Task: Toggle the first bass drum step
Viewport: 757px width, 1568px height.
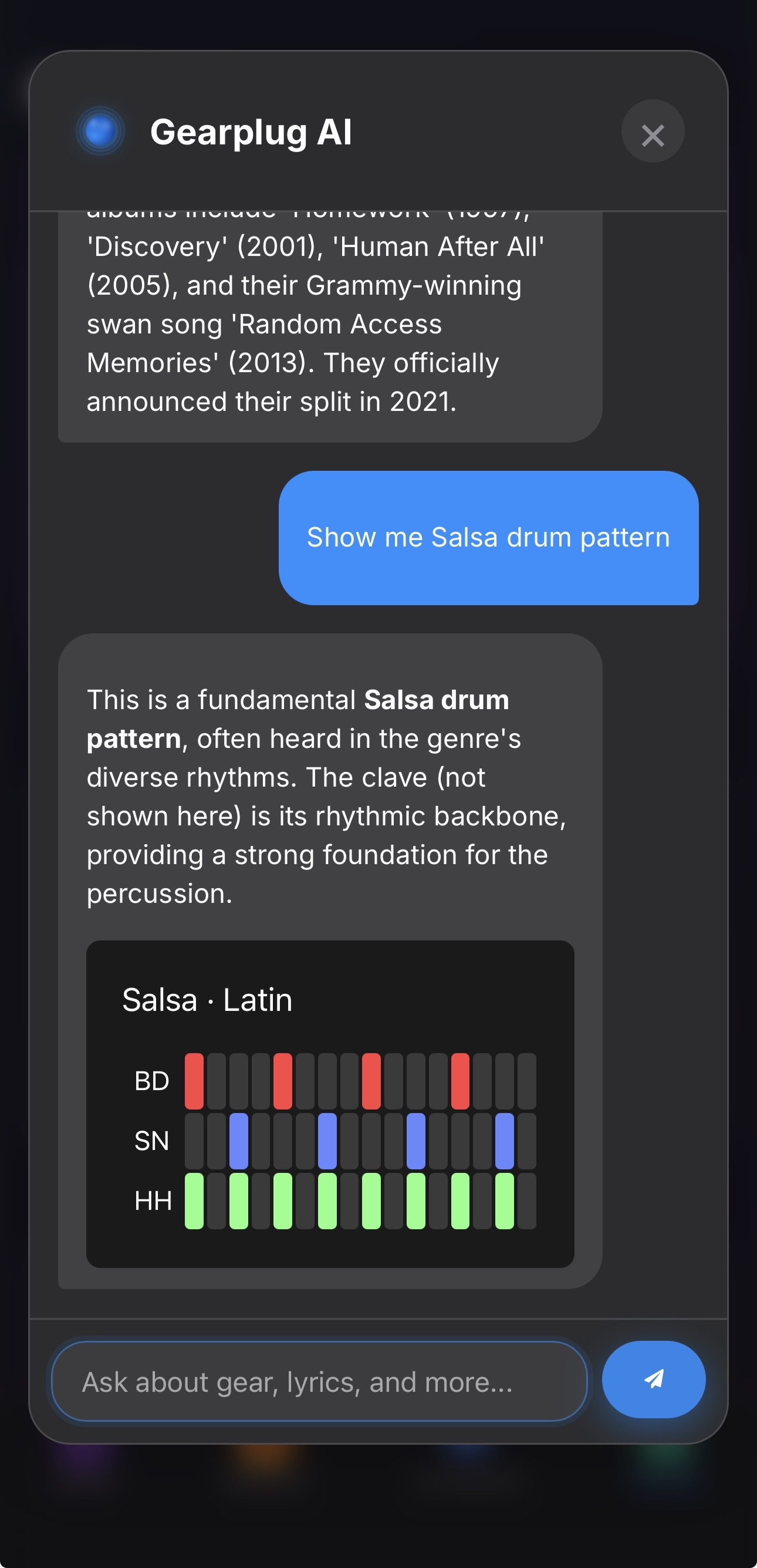Action: [194, 1080]
